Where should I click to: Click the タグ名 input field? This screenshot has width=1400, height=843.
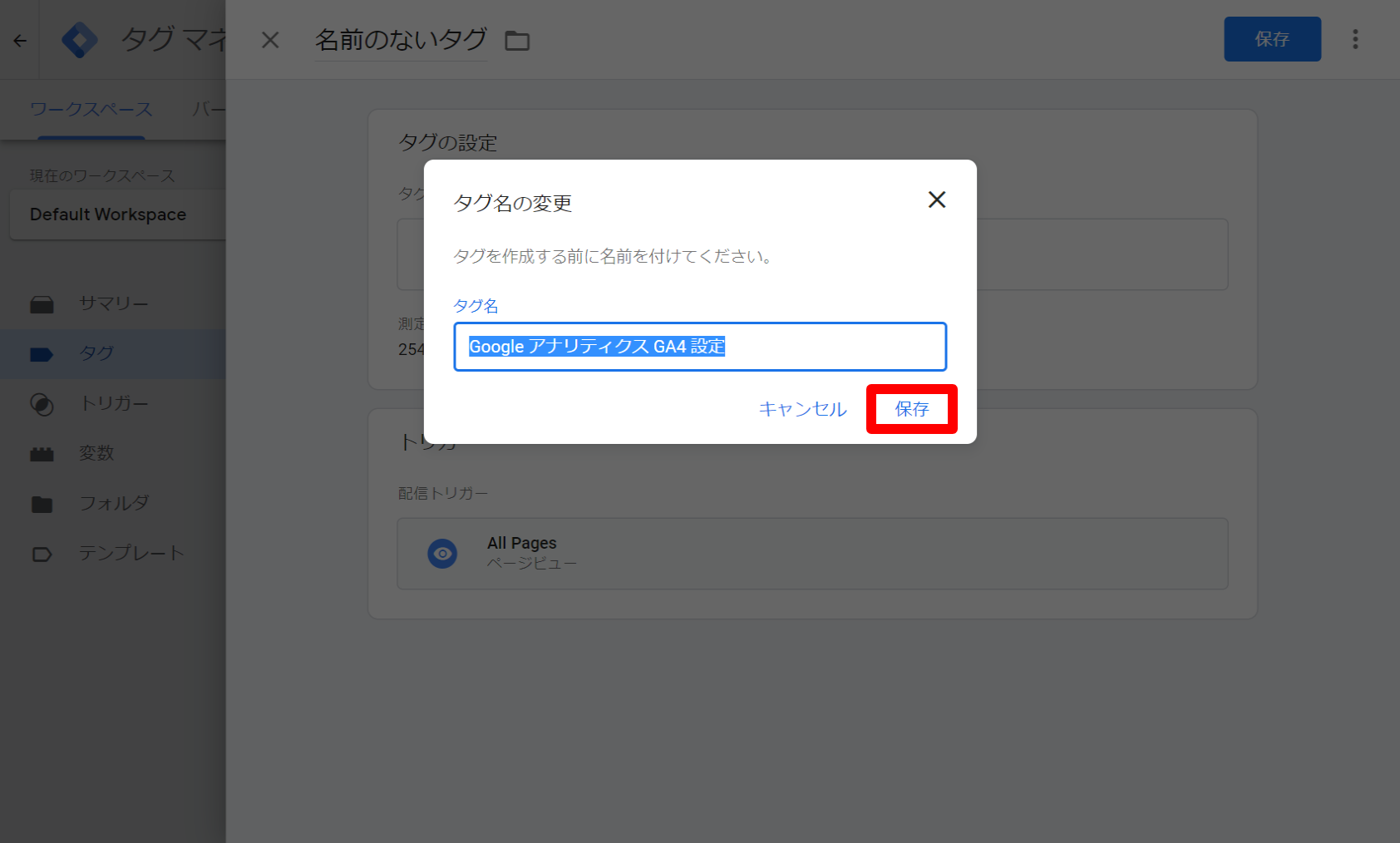(700, 347)
